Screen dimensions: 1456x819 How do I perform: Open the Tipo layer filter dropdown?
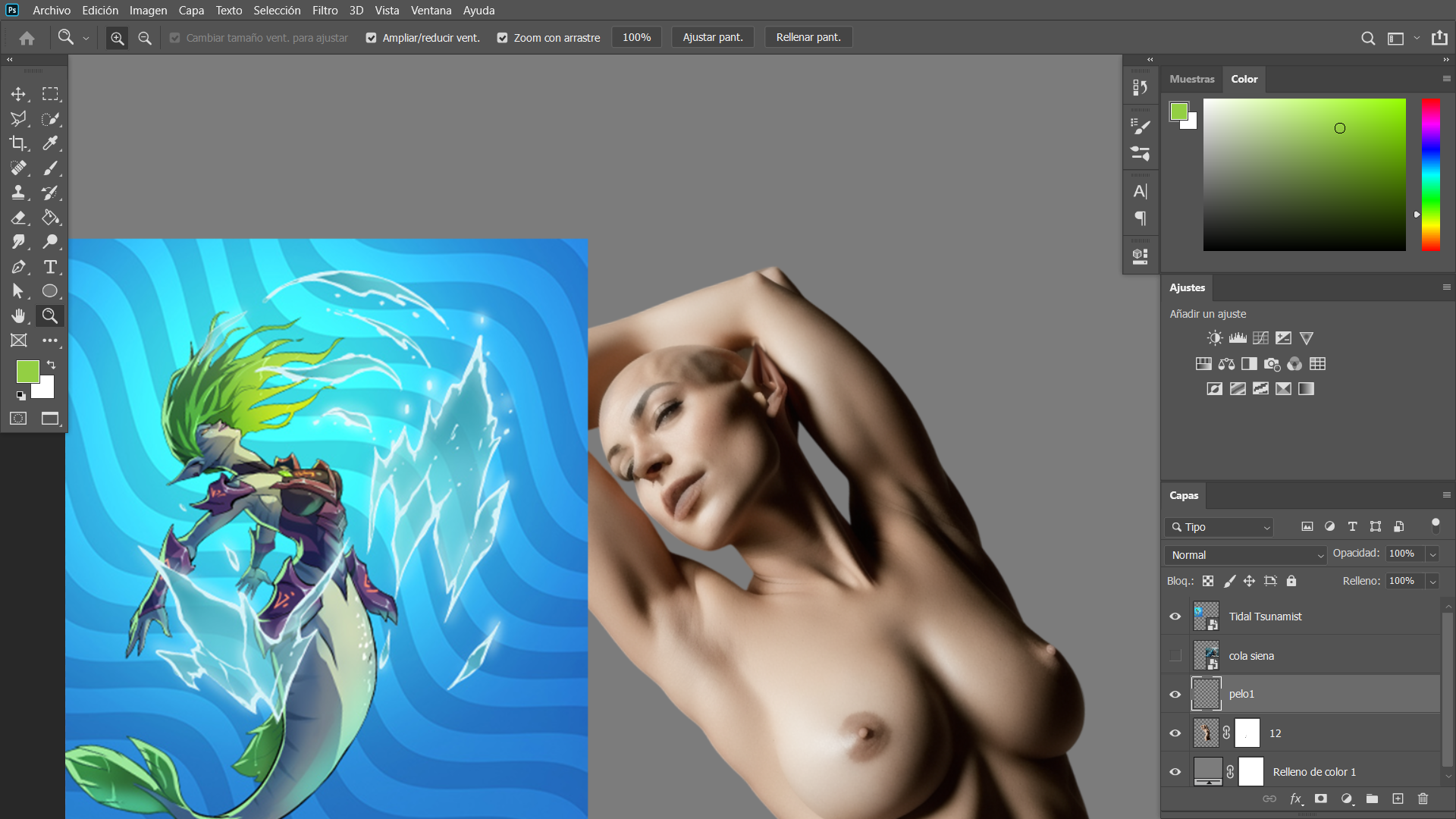[1219, 527]
